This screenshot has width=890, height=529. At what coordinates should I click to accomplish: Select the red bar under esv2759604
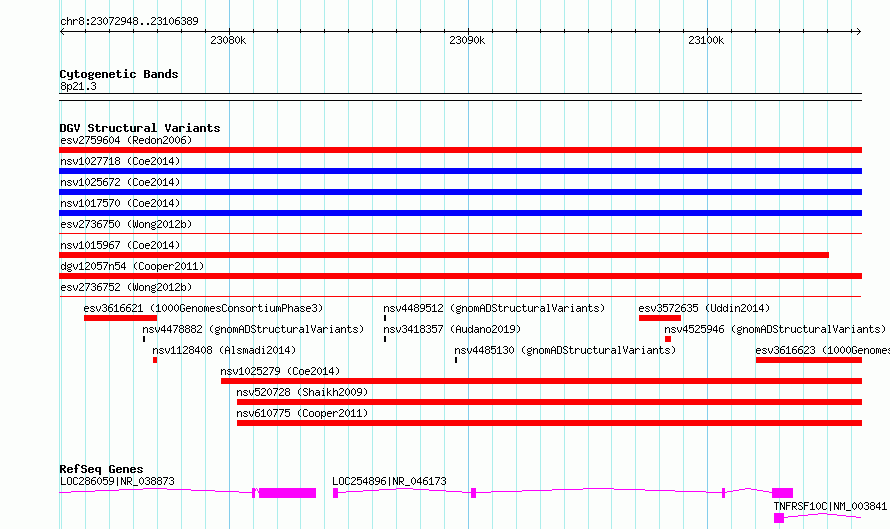[460, 150]
